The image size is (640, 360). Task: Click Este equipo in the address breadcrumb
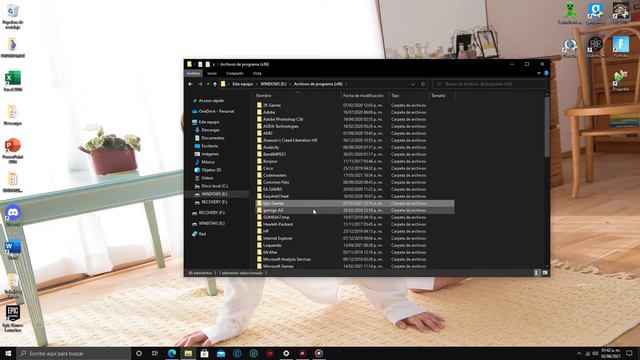point(243,84)
